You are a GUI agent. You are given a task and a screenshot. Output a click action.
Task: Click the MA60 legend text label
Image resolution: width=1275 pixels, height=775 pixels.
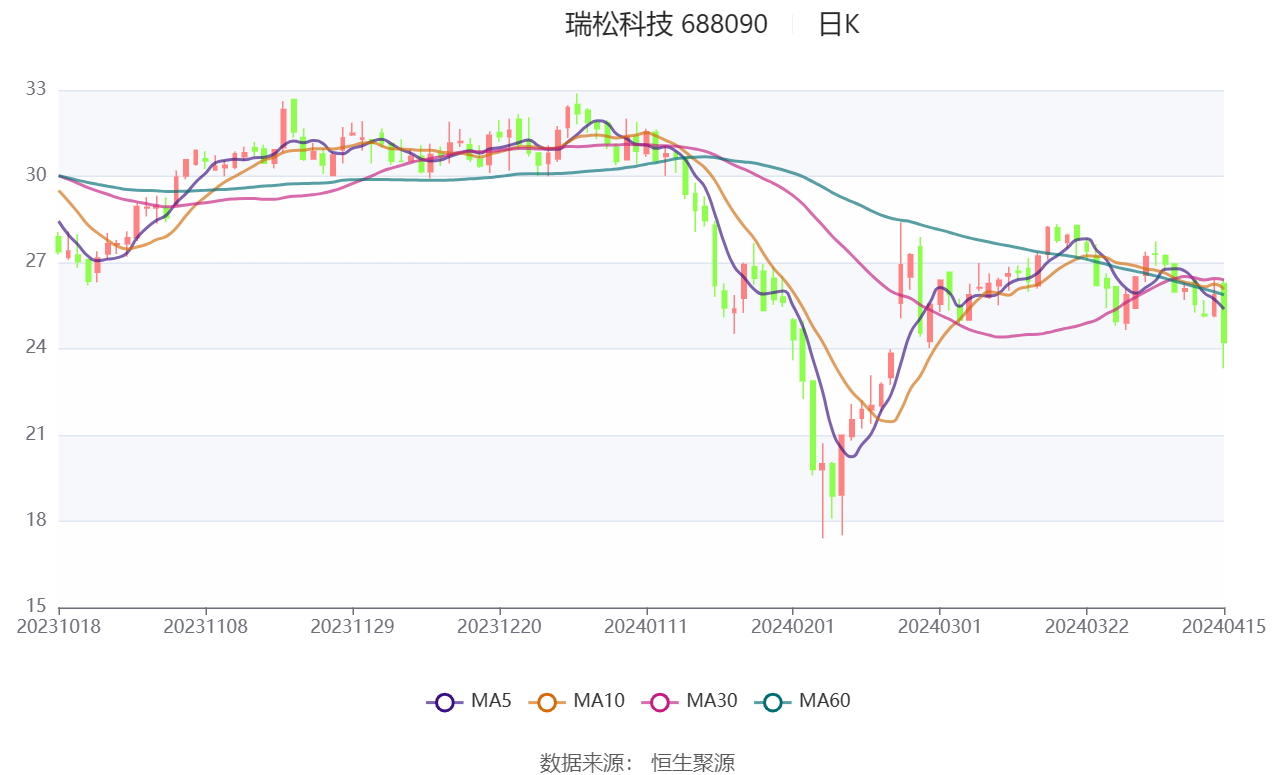[824, 701]
